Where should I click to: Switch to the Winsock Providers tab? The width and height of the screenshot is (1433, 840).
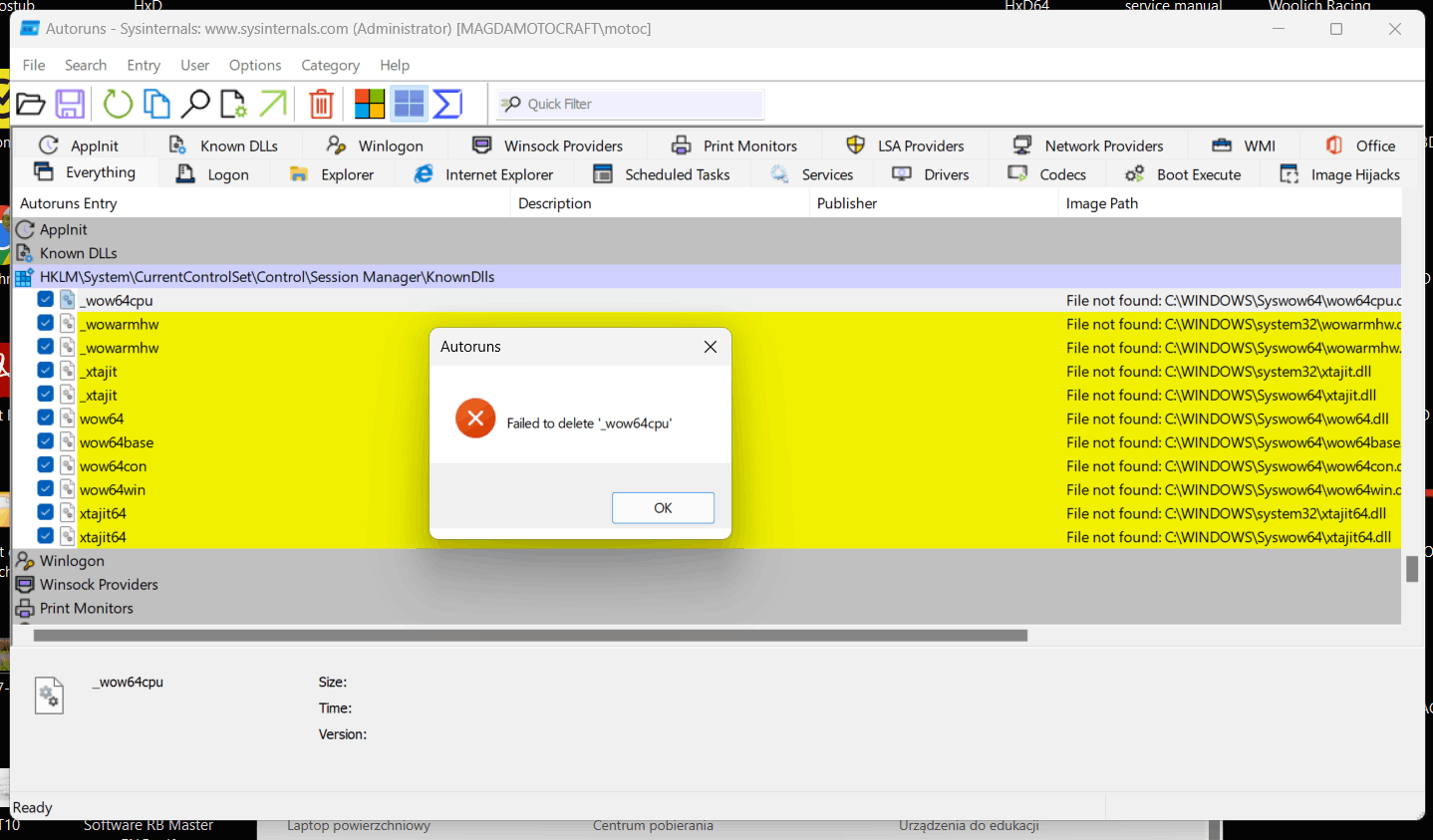click(547, 145)
